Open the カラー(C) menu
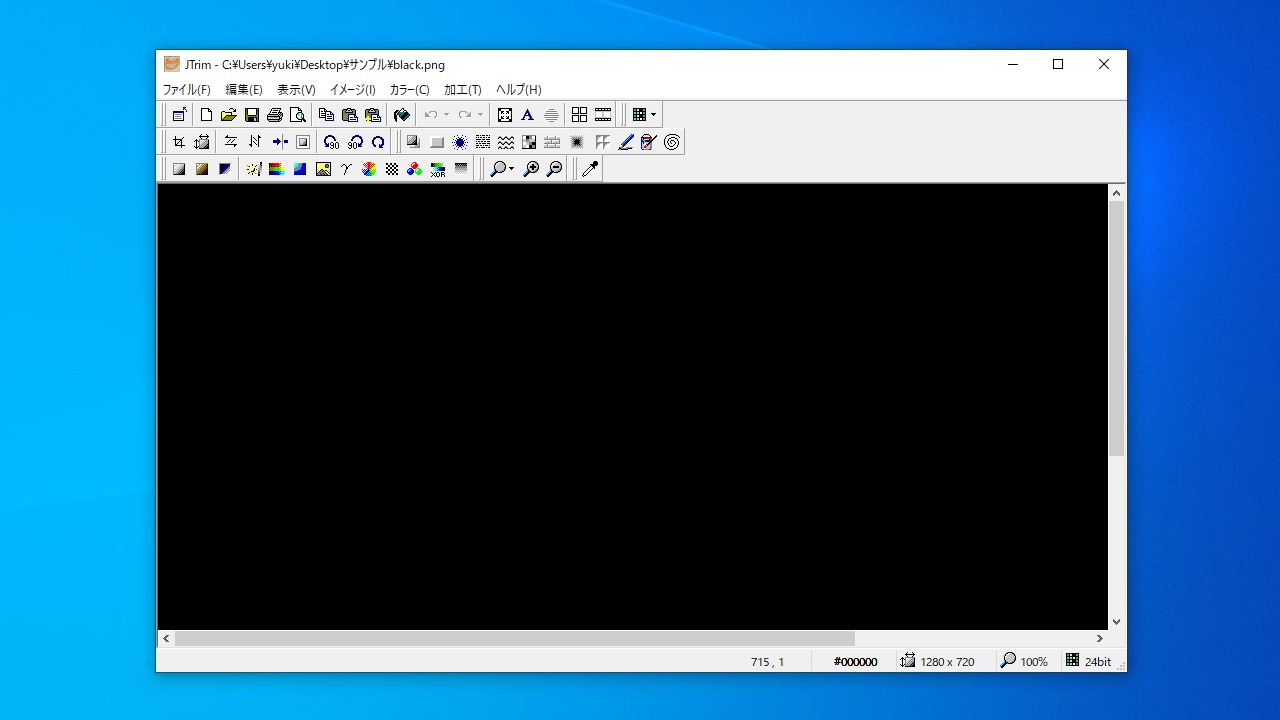 tap(410, 90)
